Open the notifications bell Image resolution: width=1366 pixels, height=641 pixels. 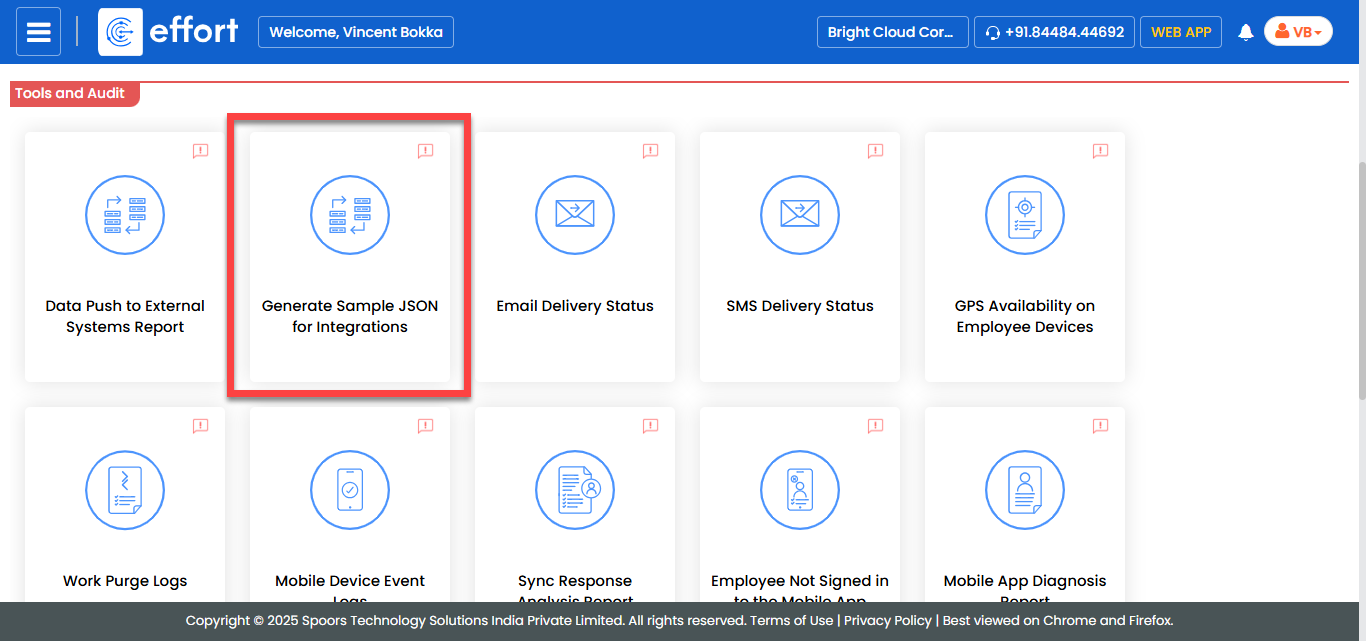[1245, 32]
